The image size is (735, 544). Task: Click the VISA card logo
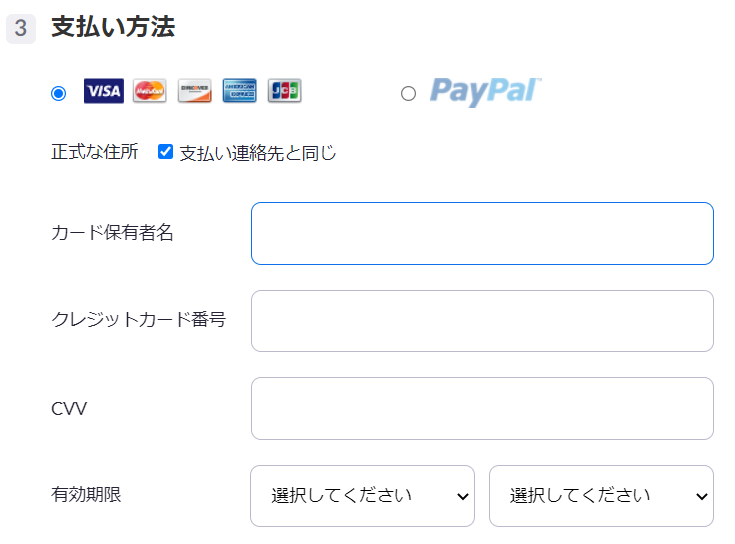coord(104,92)
